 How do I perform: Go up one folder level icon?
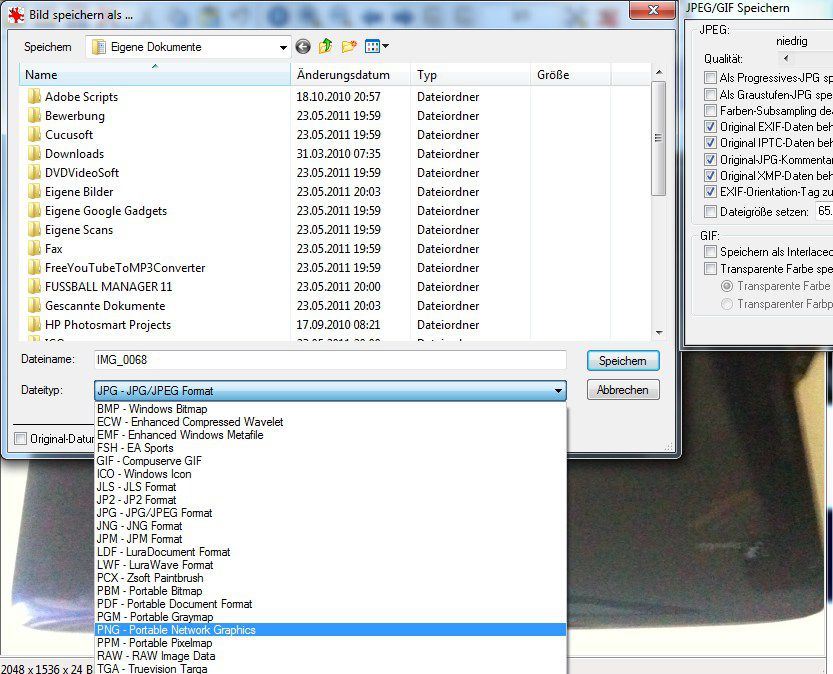(326, 47)
